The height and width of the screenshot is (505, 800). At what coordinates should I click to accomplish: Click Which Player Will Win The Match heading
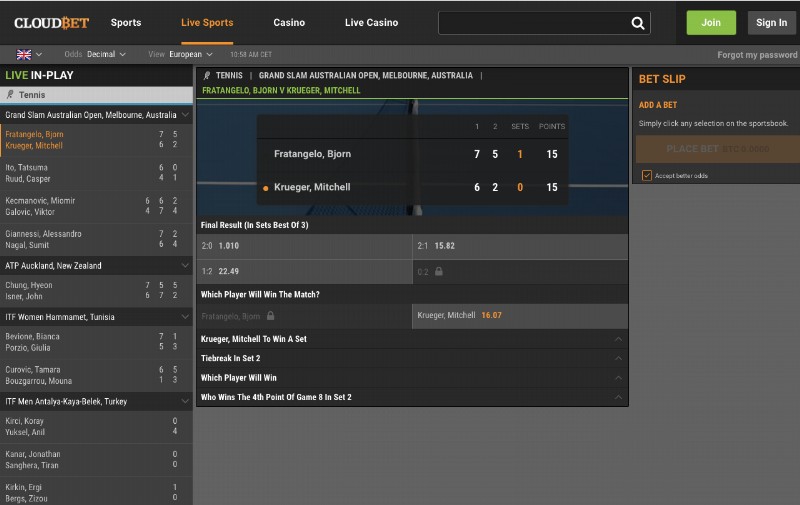260,294
